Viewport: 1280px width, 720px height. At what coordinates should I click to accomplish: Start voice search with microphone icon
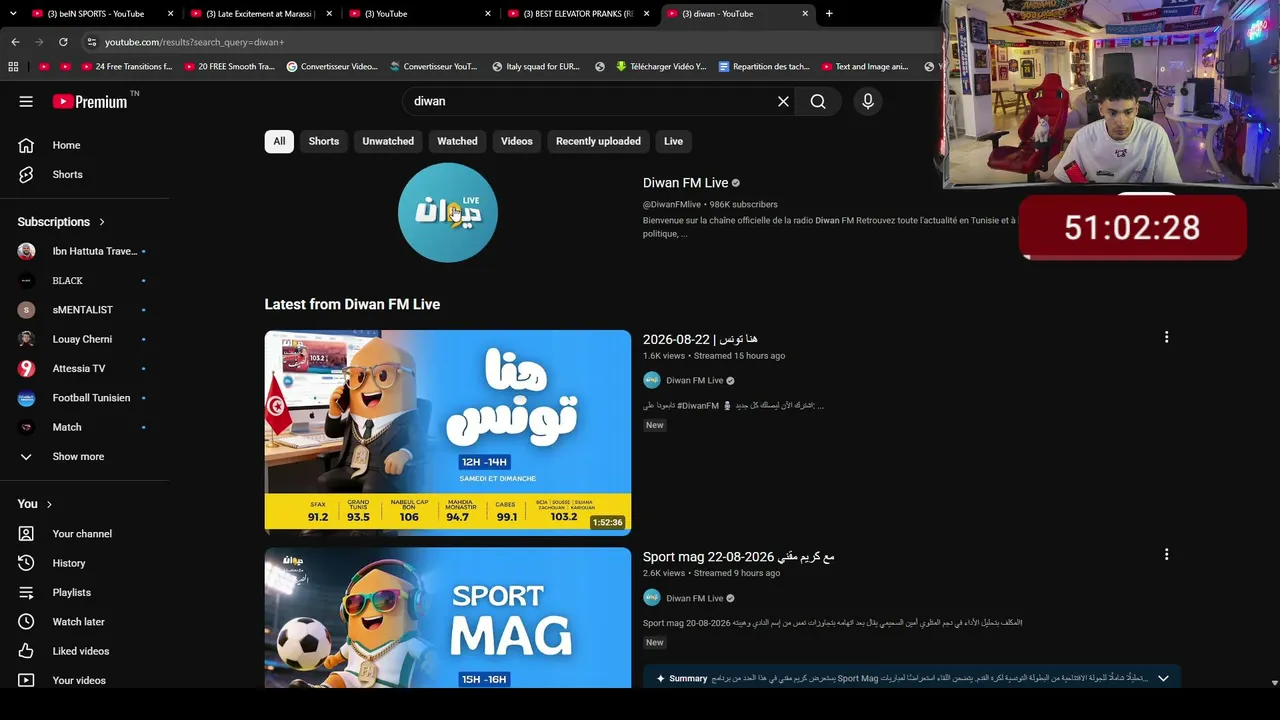868,101
